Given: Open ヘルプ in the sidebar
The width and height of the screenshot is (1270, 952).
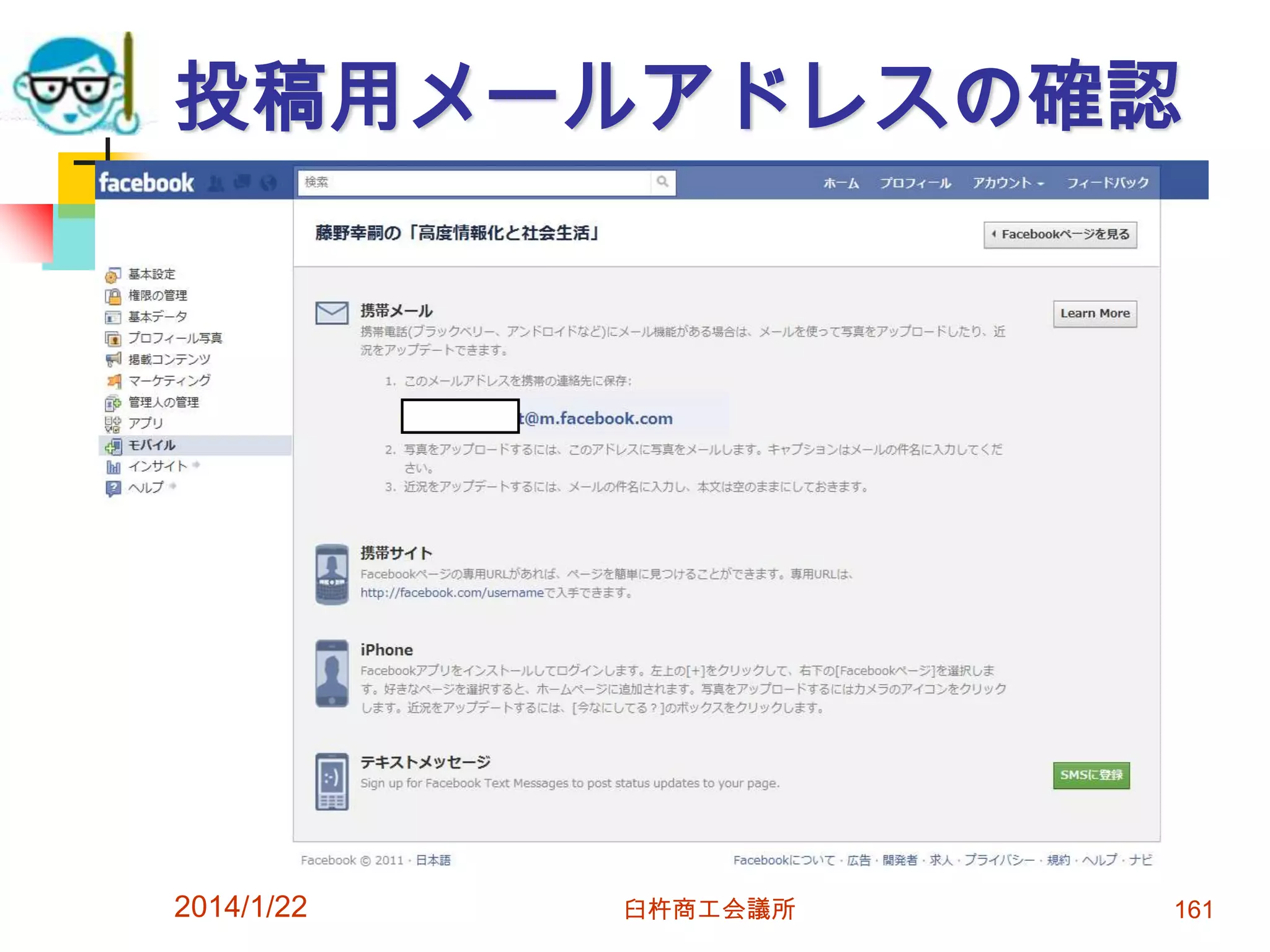Looking at the screenshot, I should coord(146,488).
